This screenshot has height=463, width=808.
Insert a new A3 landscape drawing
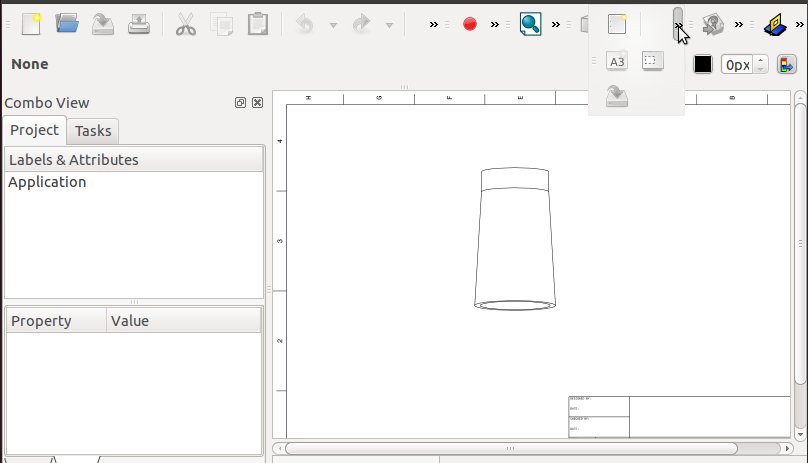pos(617,62)
